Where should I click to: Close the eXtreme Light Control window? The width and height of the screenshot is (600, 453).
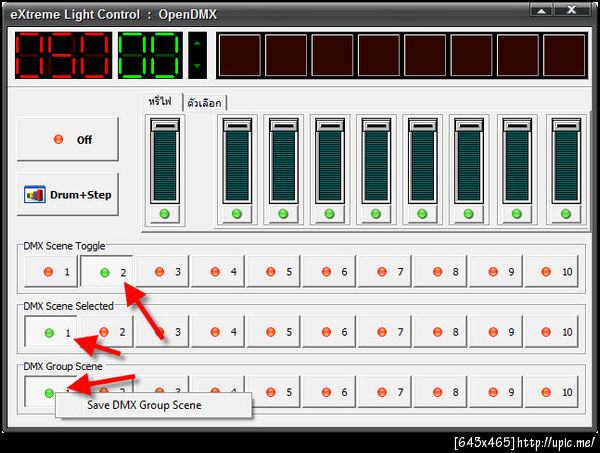click(x=572, y=10)
